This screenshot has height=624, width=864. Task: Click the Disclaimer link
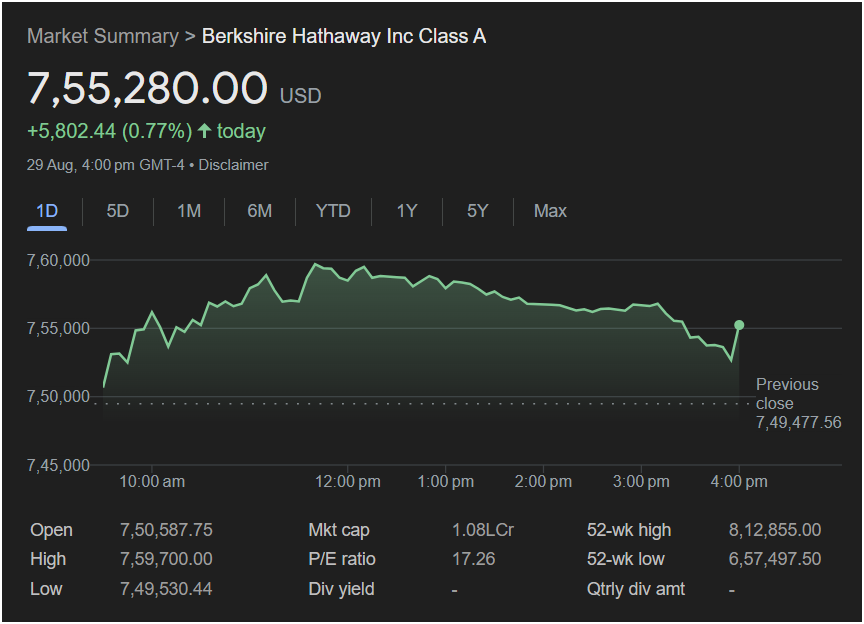pos(233,165)
